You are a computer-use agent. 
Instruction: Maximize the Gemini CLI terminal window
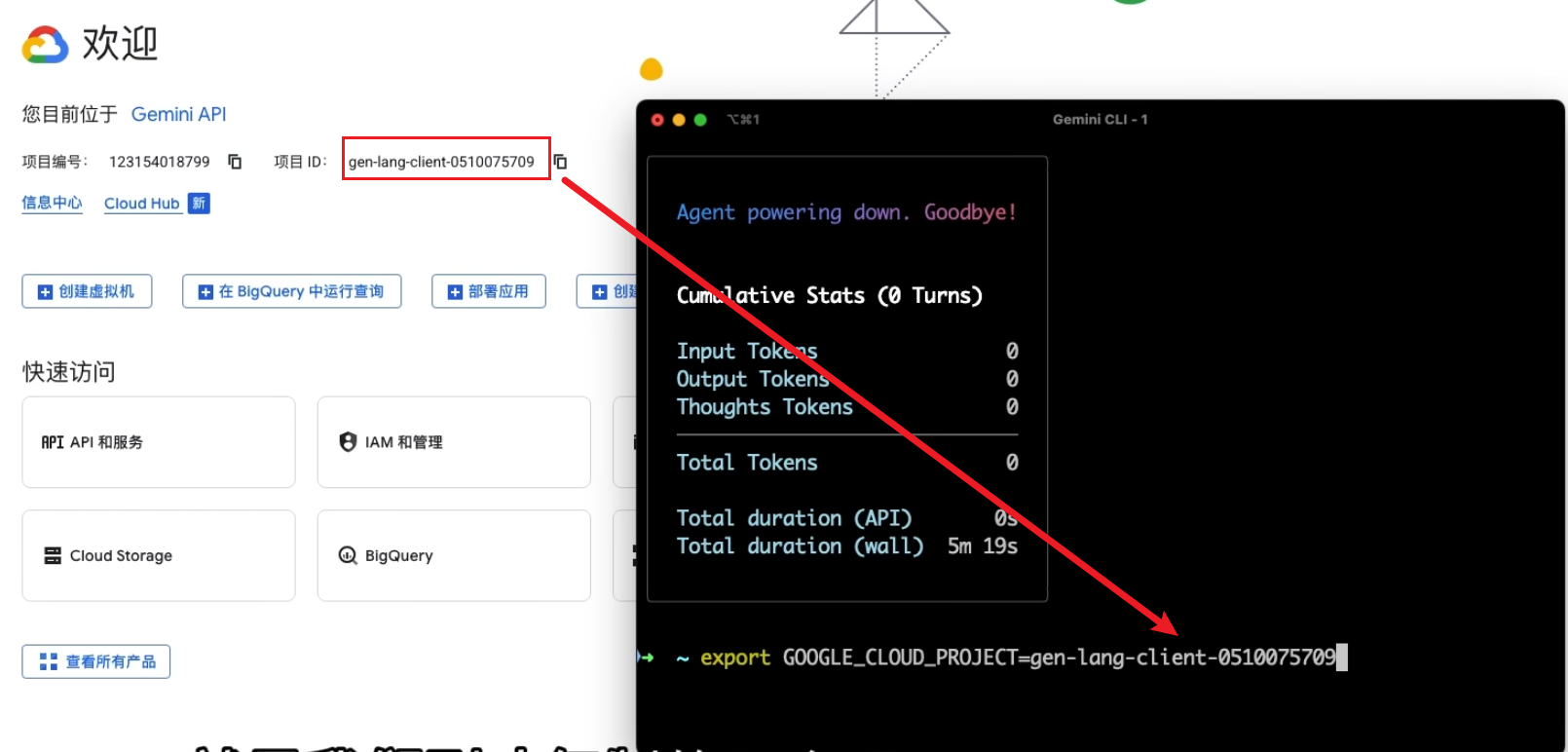700,120
